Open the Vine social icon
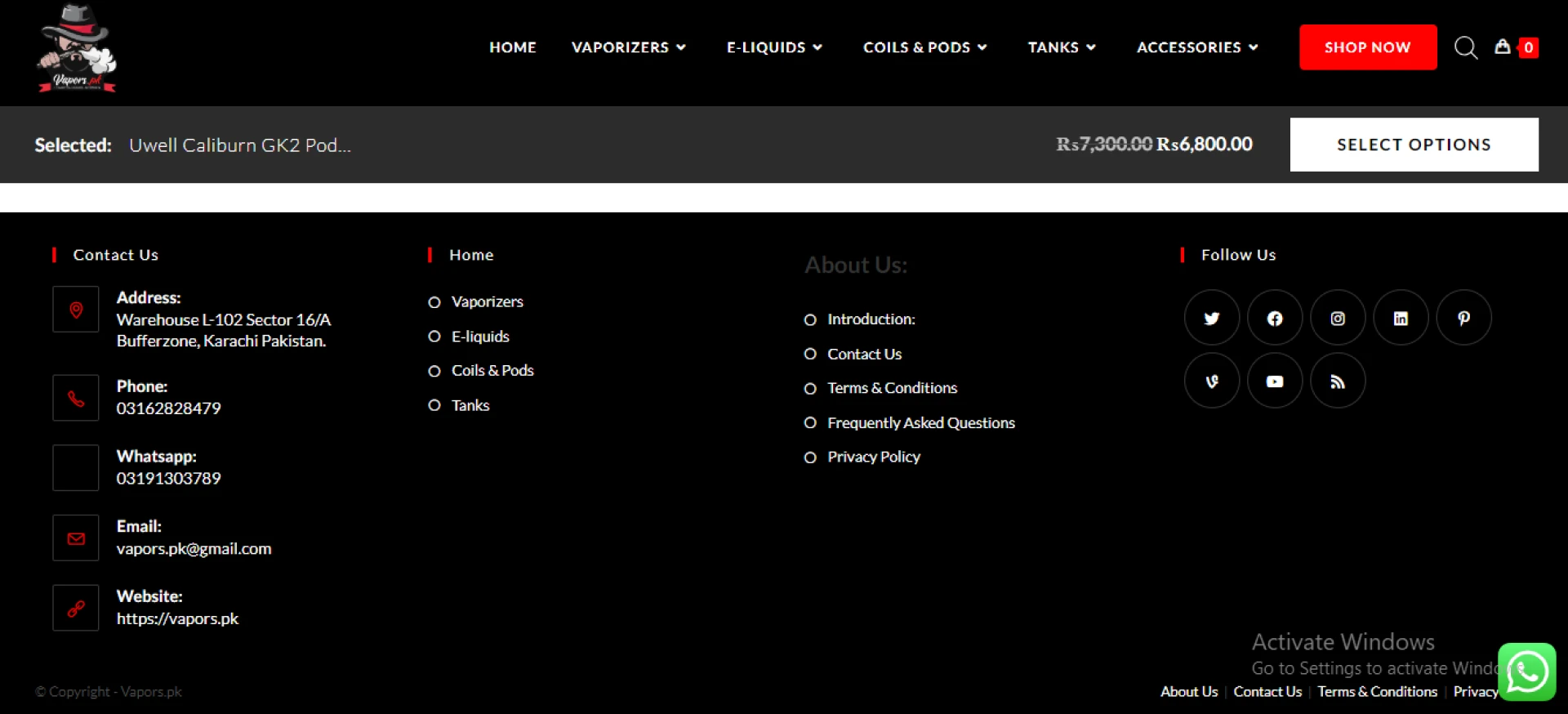 point(1212,381)
